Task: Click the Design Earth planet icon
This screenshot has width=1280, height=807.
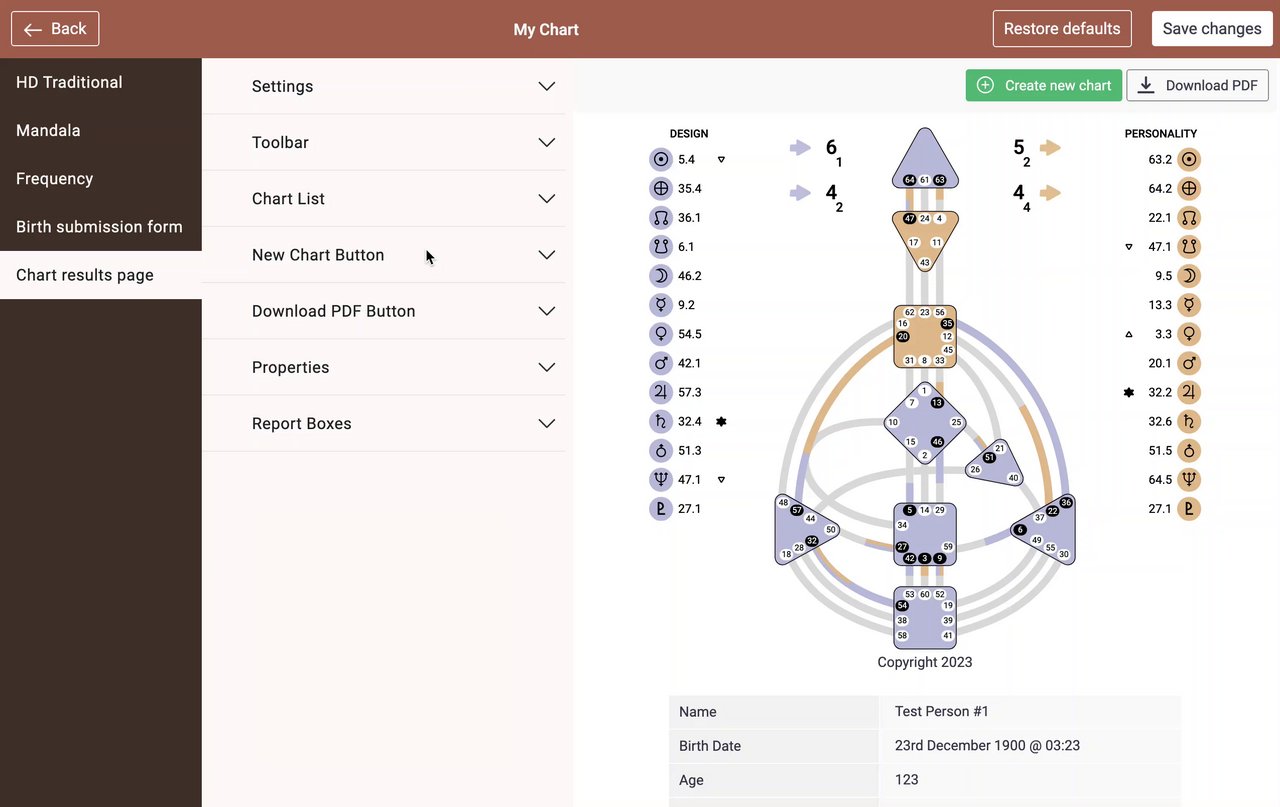Action: click(660, 188)
